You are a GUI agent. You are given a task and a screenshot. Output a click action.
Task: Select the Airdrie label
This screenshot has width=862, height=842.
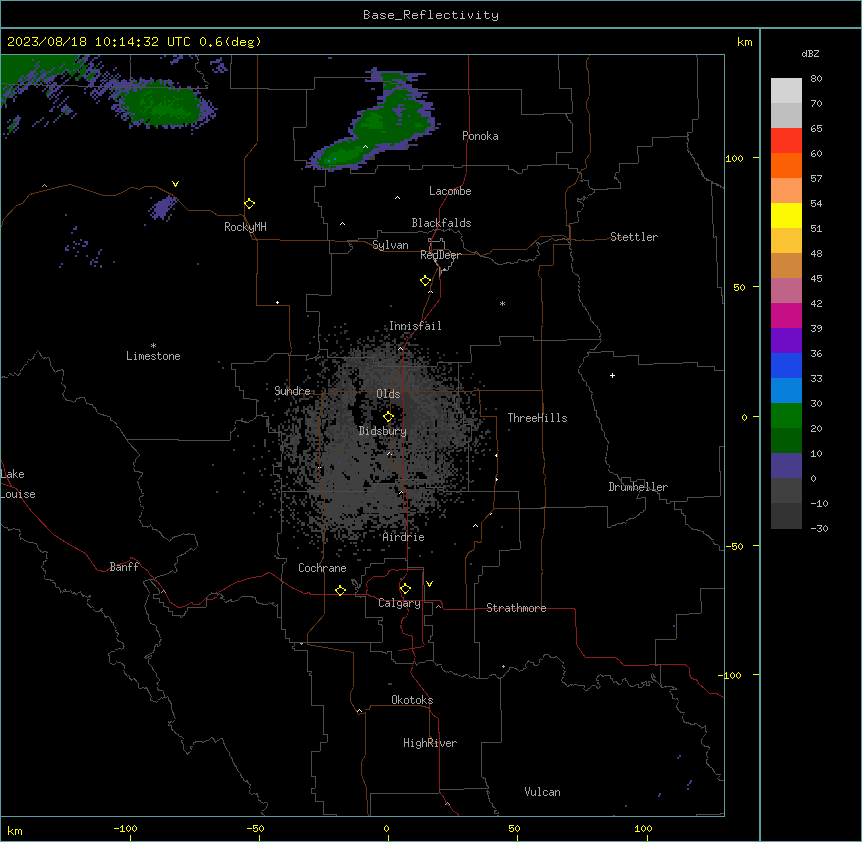pos(403,537)
